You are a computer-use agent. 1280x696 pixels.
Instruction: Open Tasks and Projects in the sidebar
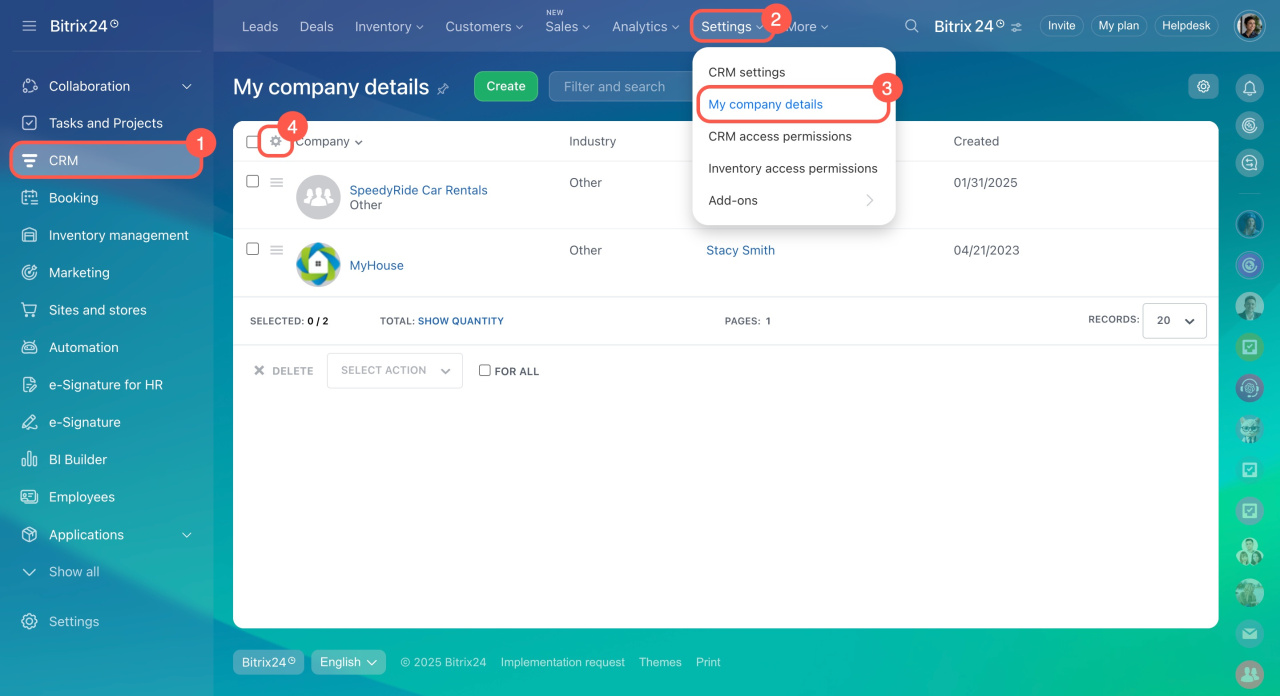click(105, 123)
